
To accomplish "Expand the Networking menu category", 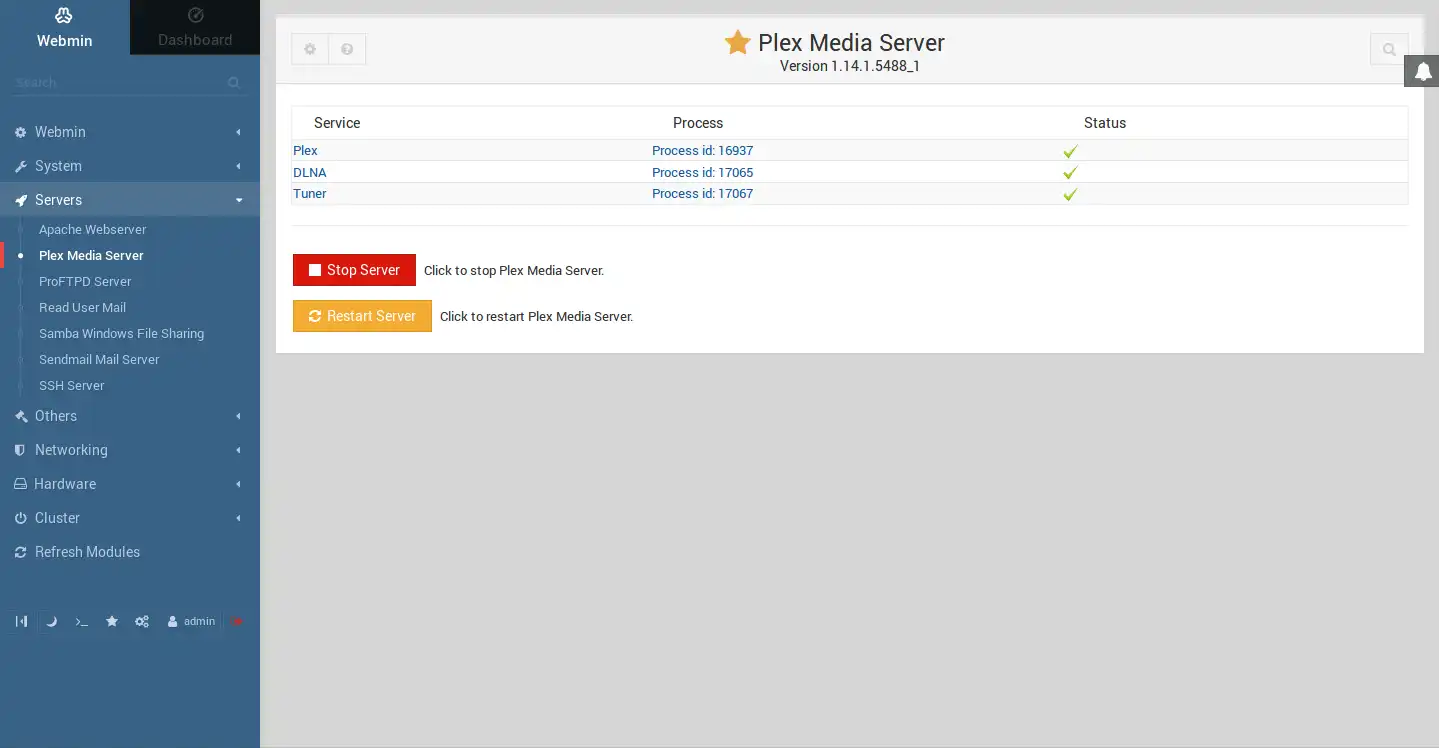I will click(130, 450).
